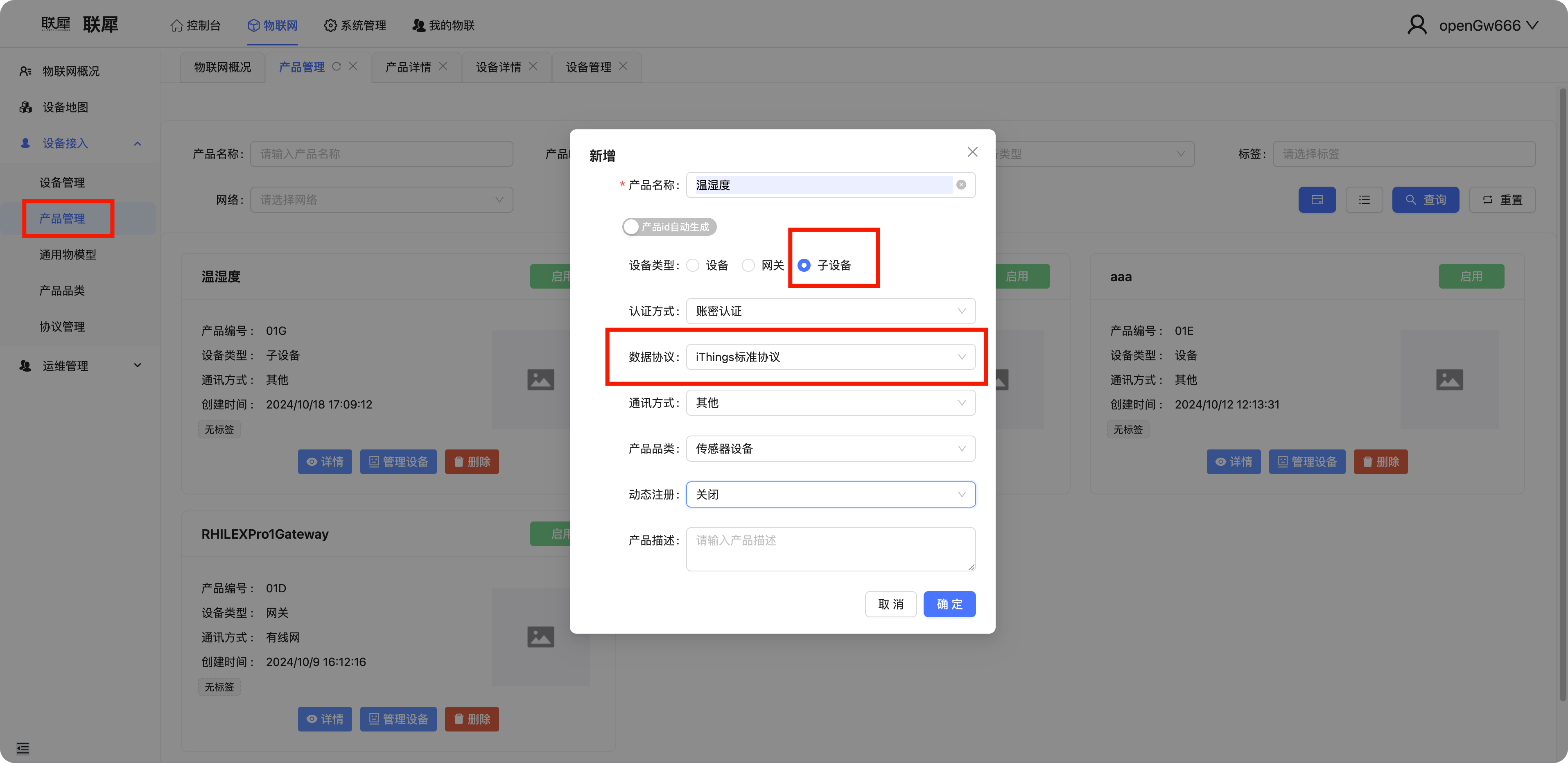Toggle 产品id自动生成 switch
1568x763 pixels.
tap(669, 227)
